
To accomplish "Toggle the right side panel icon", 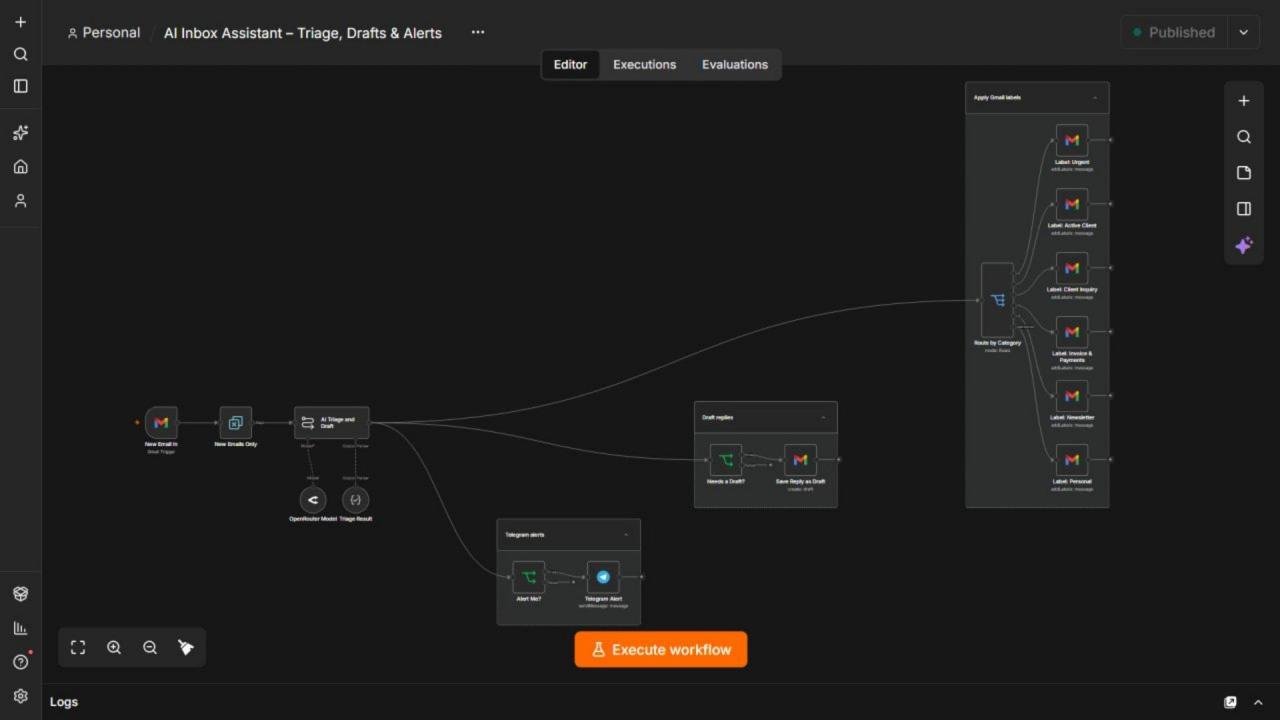I will (1244, 209).
